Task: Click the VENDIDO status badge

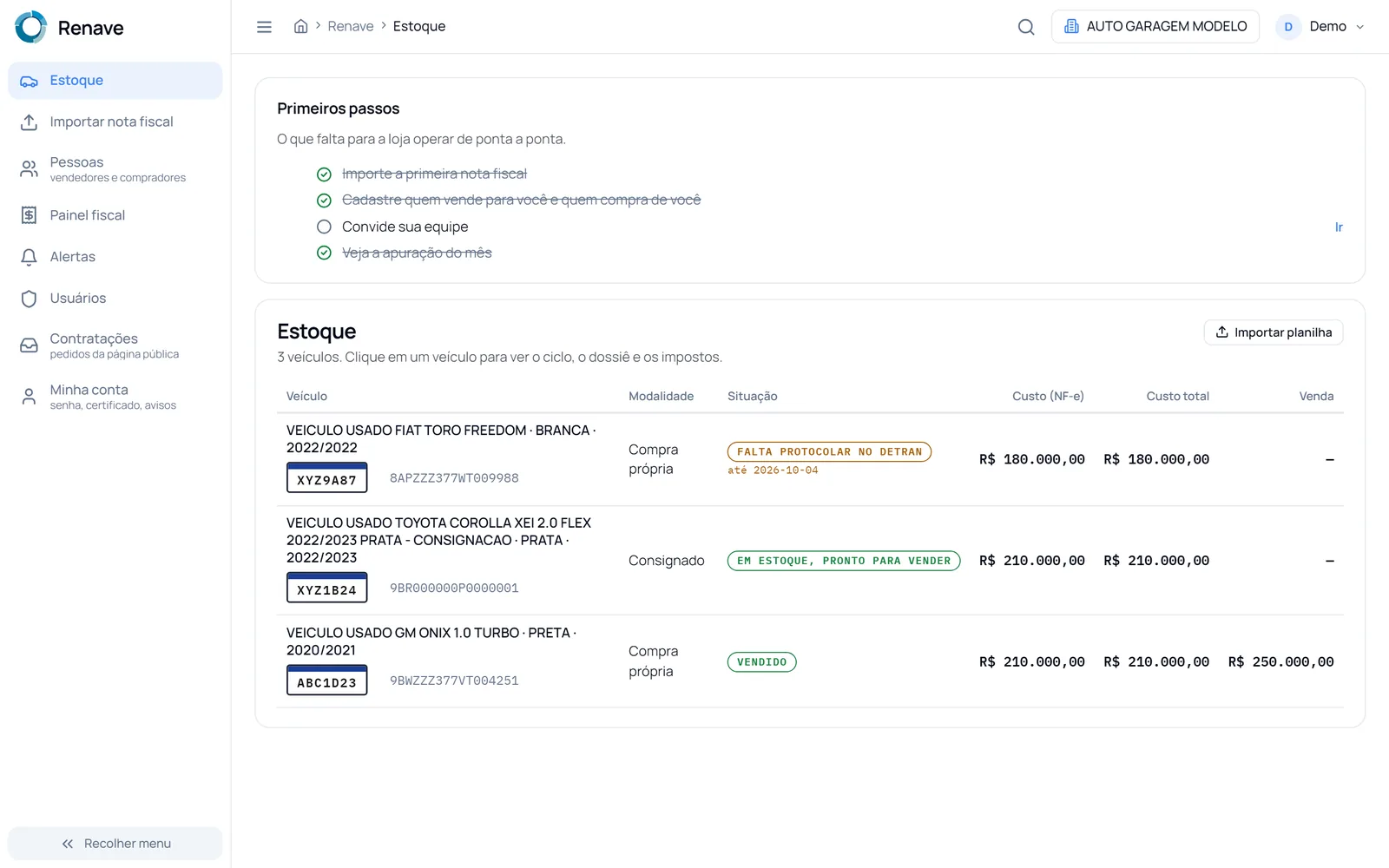Action: click(761, 662)
